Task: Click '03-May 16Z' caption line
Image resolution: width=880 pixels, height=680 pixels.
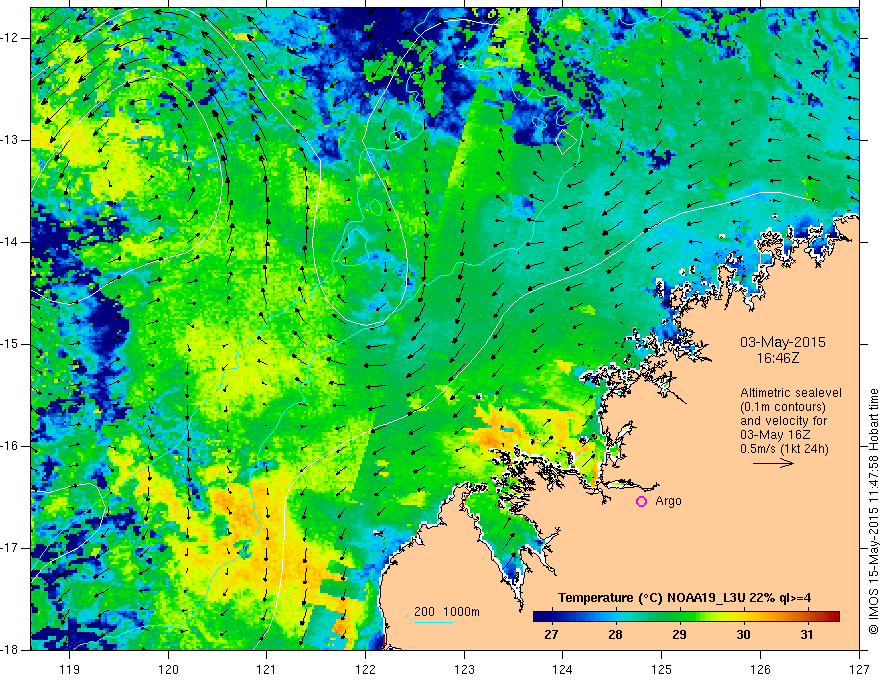Action: pyautogui.click(x=775, y=435)
